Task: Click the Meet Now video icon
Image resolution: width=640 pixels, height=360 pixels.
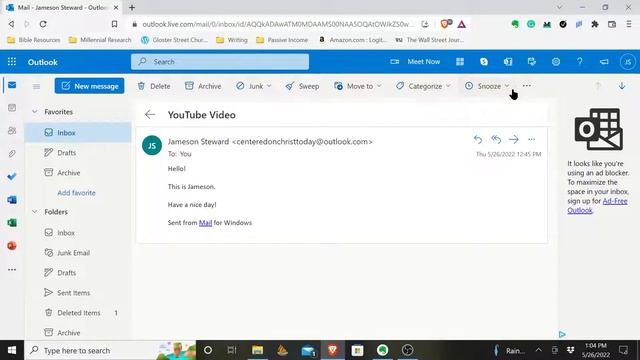Action: pos(394,62)
